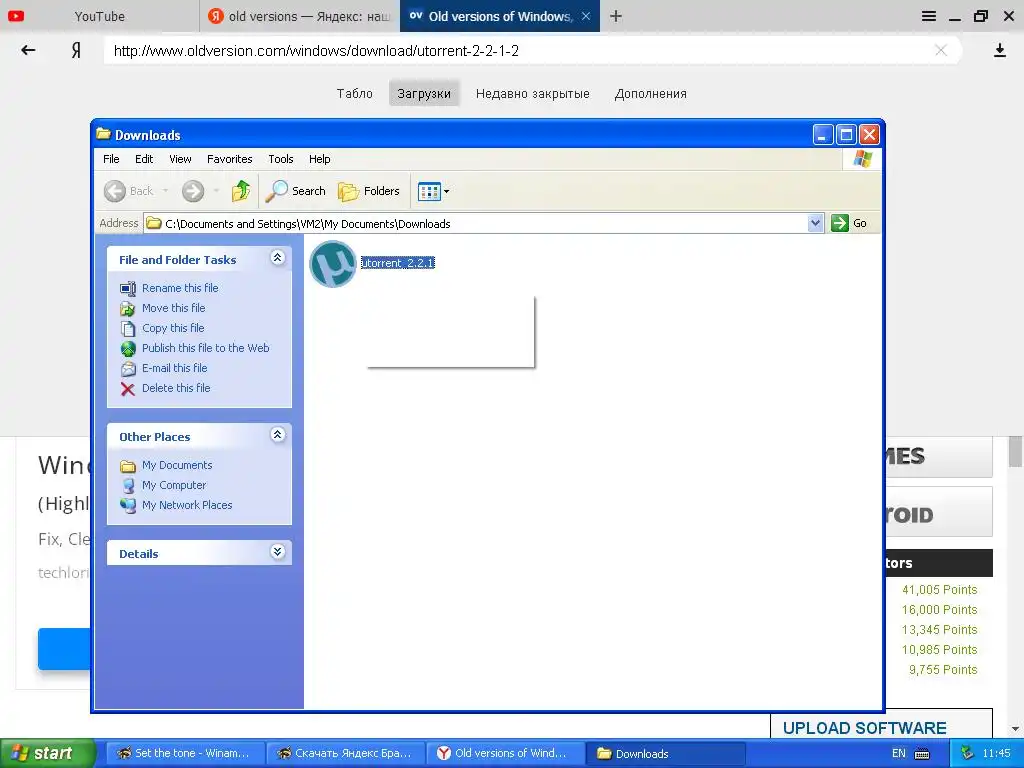Open the Back history dropdown arrow
The height and width of the screenshot is (768, 1024).
pyautogui.click(x=166, y=191)
